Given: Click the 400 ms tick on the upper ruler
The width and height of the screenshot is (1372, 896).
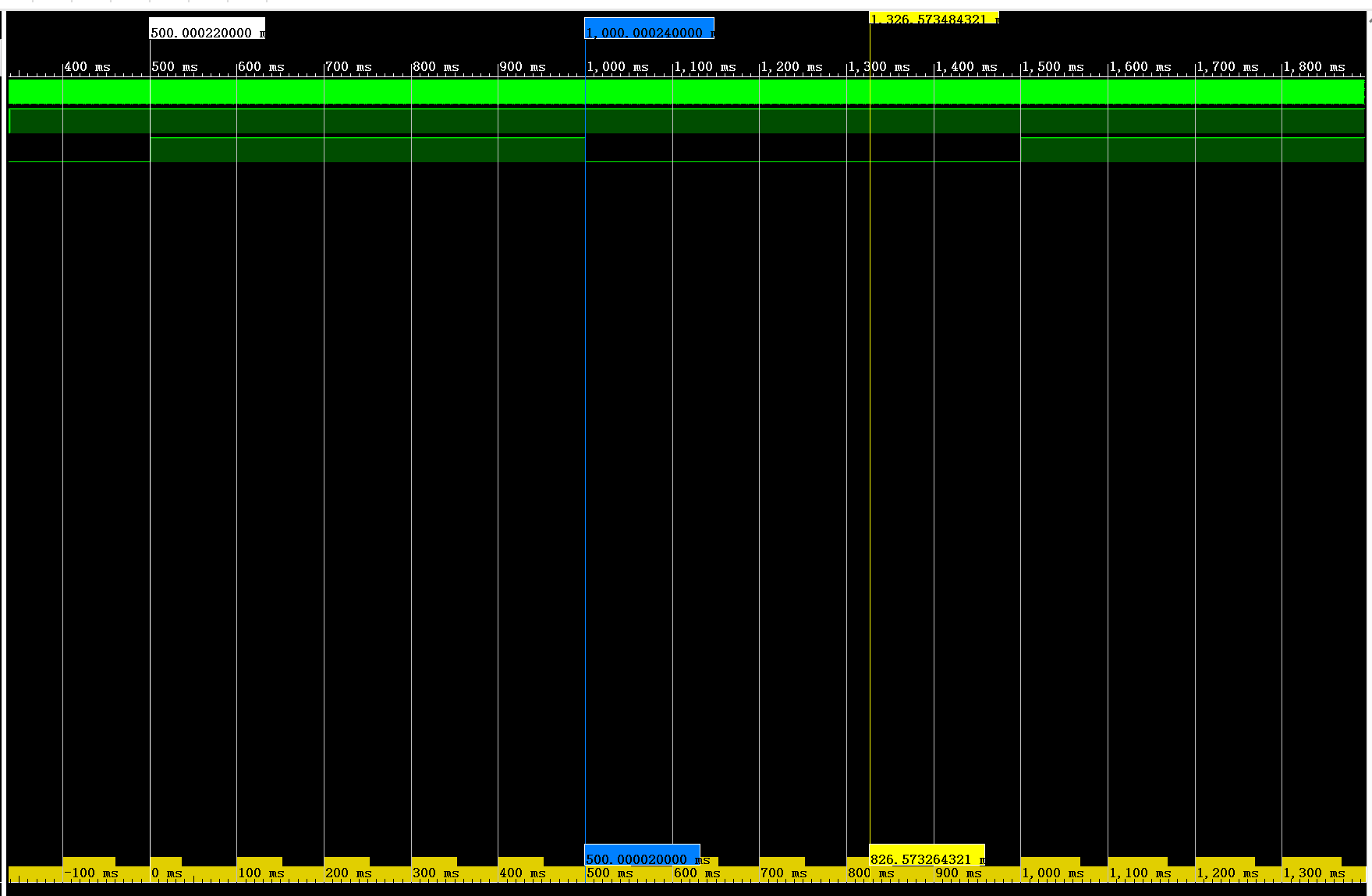Looking at the screenshot, I should click(87, 67).
